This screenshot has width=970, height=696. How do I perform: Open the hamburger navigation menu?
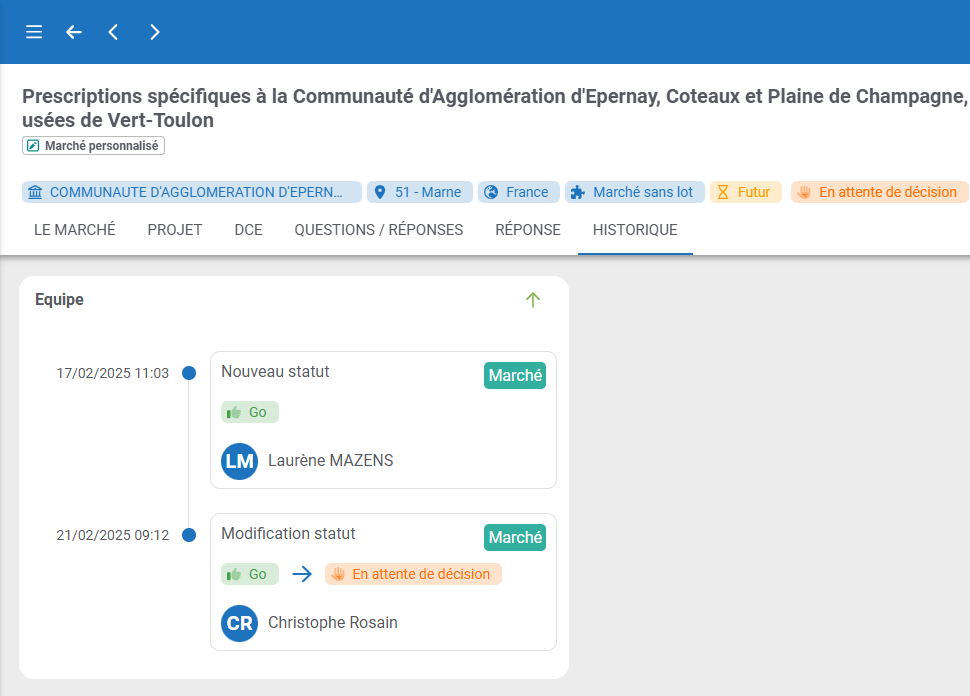[x=34, y=32]
